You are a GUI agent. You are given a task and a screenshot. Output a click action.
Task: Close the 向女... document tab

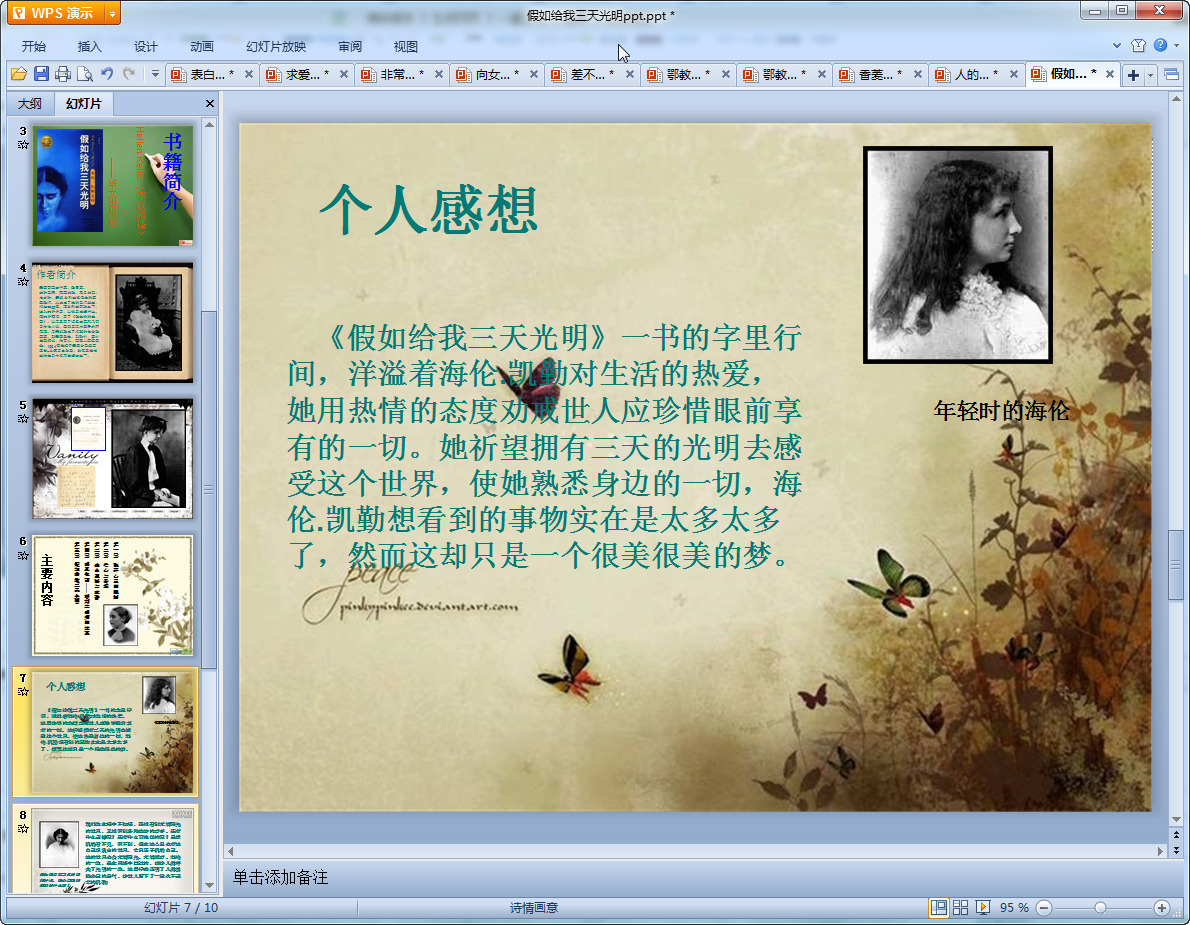click(x=534, y=74)
